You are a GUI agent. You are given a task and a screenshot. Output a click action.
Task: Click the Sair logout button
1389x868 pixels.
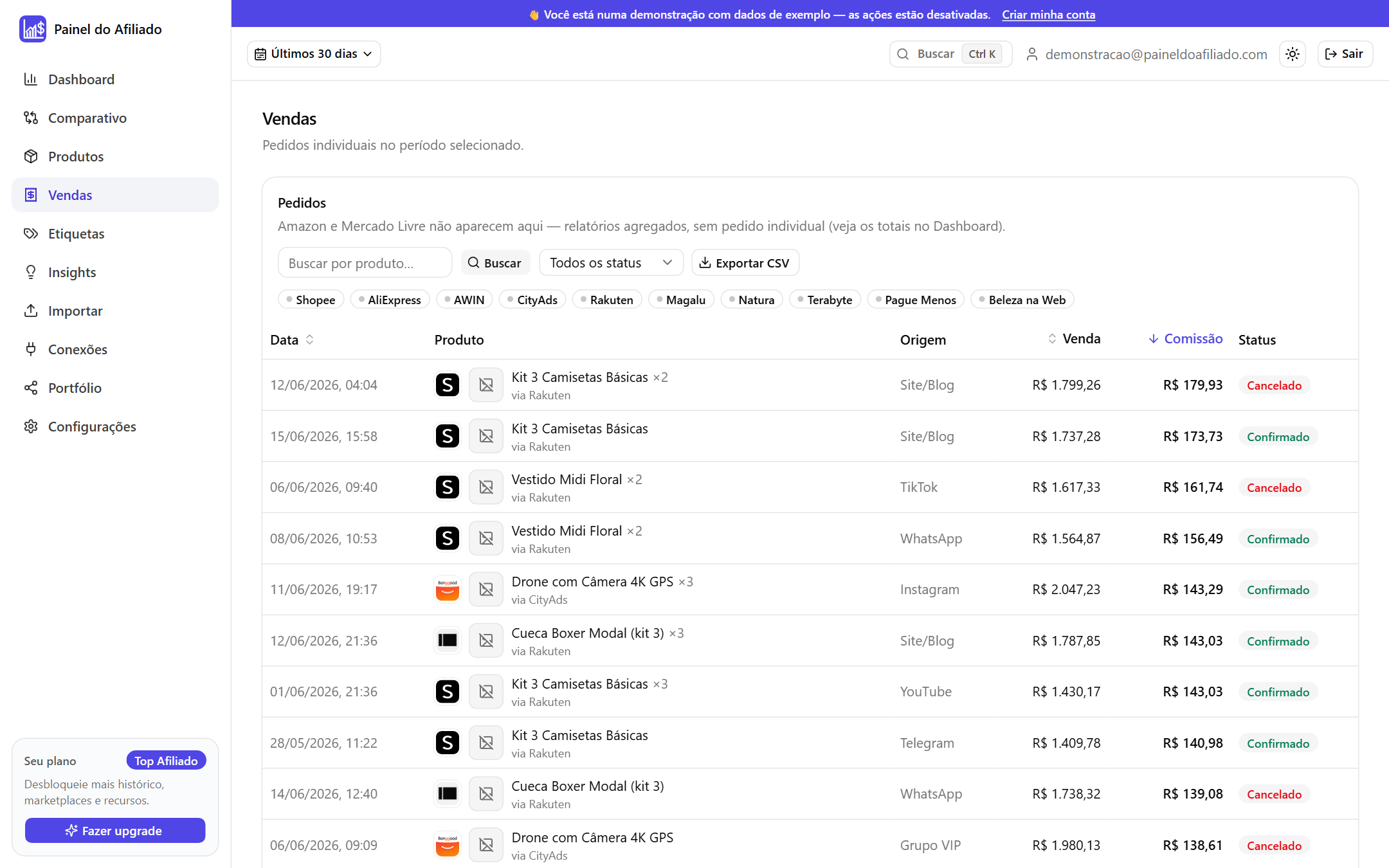click(x=1345, y=54)
